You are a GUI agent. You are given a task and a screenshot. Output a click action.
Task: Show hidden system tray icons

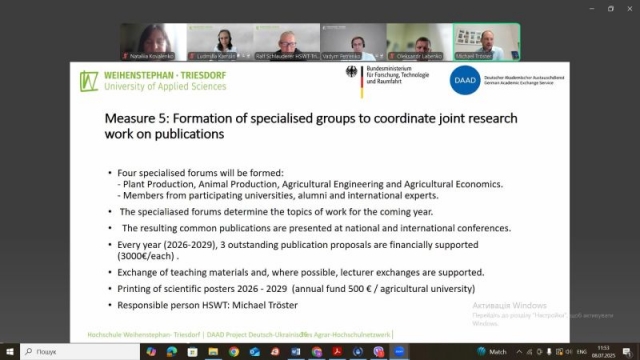point(519,351)
